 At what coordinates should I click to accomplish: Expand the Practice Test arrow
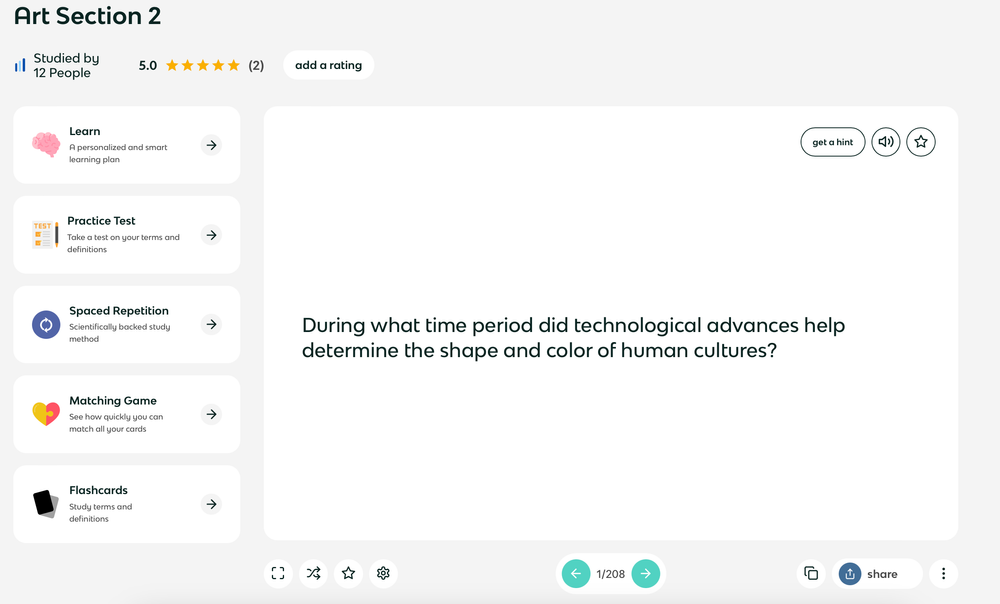pyautogui.click(x=211, y=235)
